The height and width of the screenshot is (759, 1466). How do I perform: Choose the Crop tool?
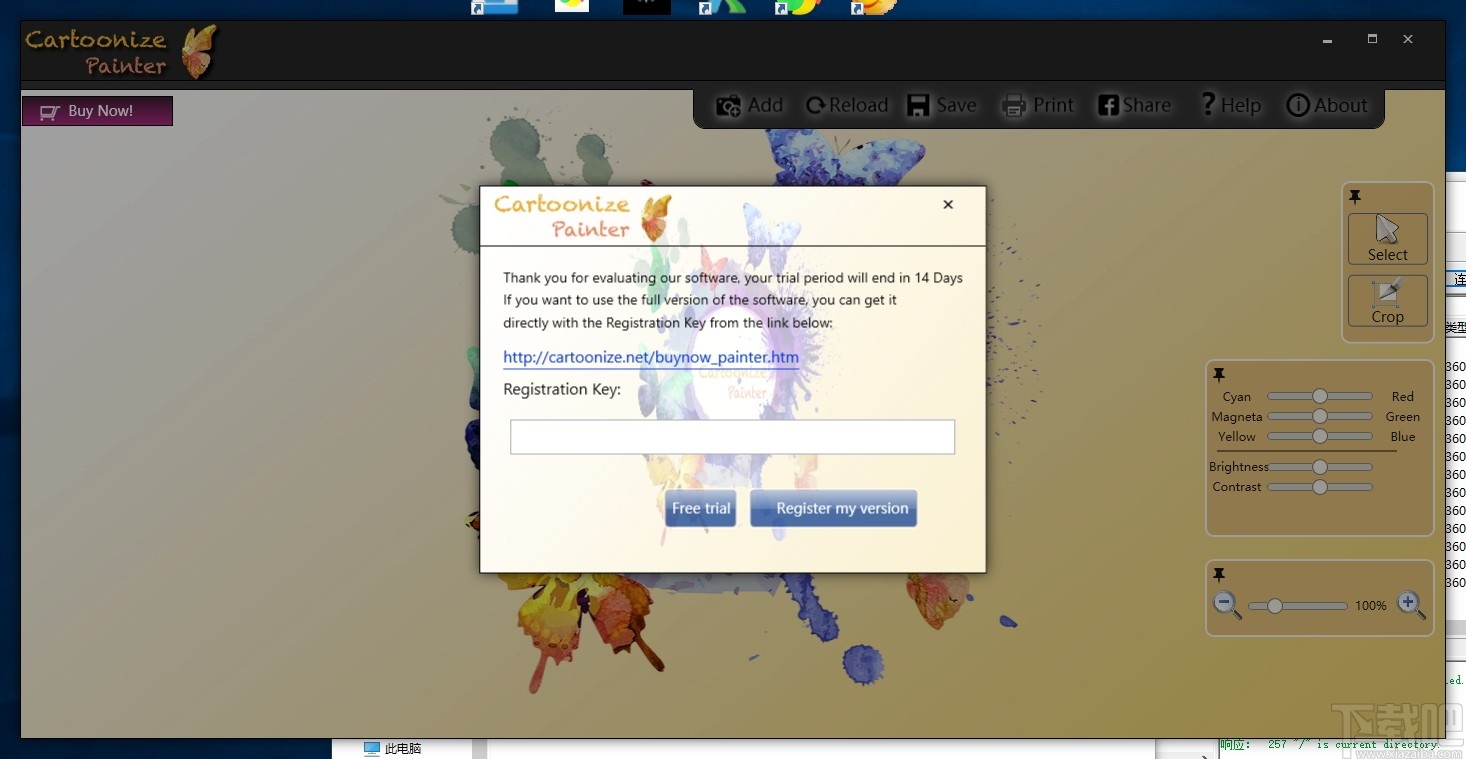[x=1387, y=300]
